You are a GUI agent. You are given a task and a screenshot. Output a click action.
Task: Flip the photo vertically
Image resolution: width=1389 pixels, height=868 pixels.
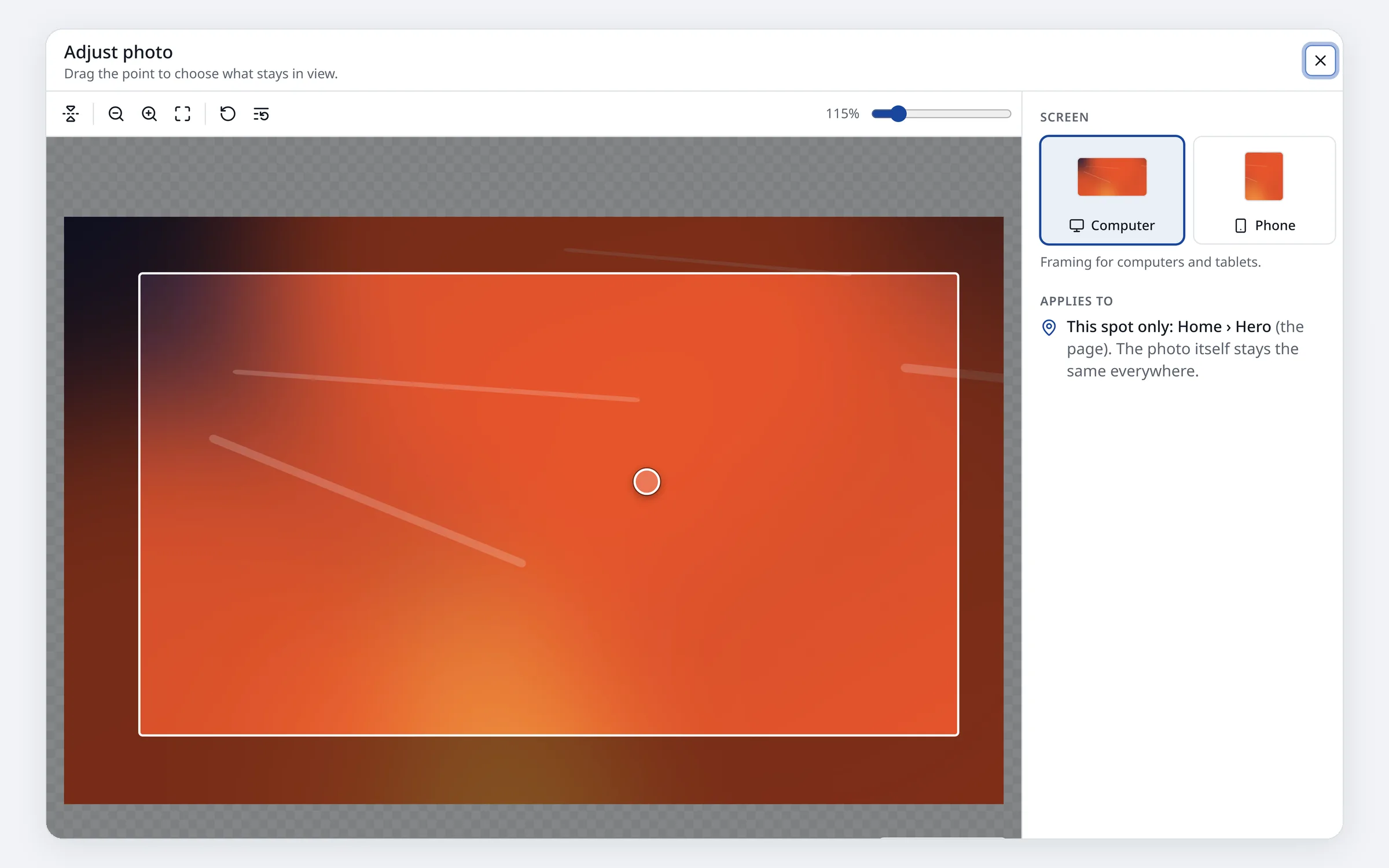coord(71,114)
